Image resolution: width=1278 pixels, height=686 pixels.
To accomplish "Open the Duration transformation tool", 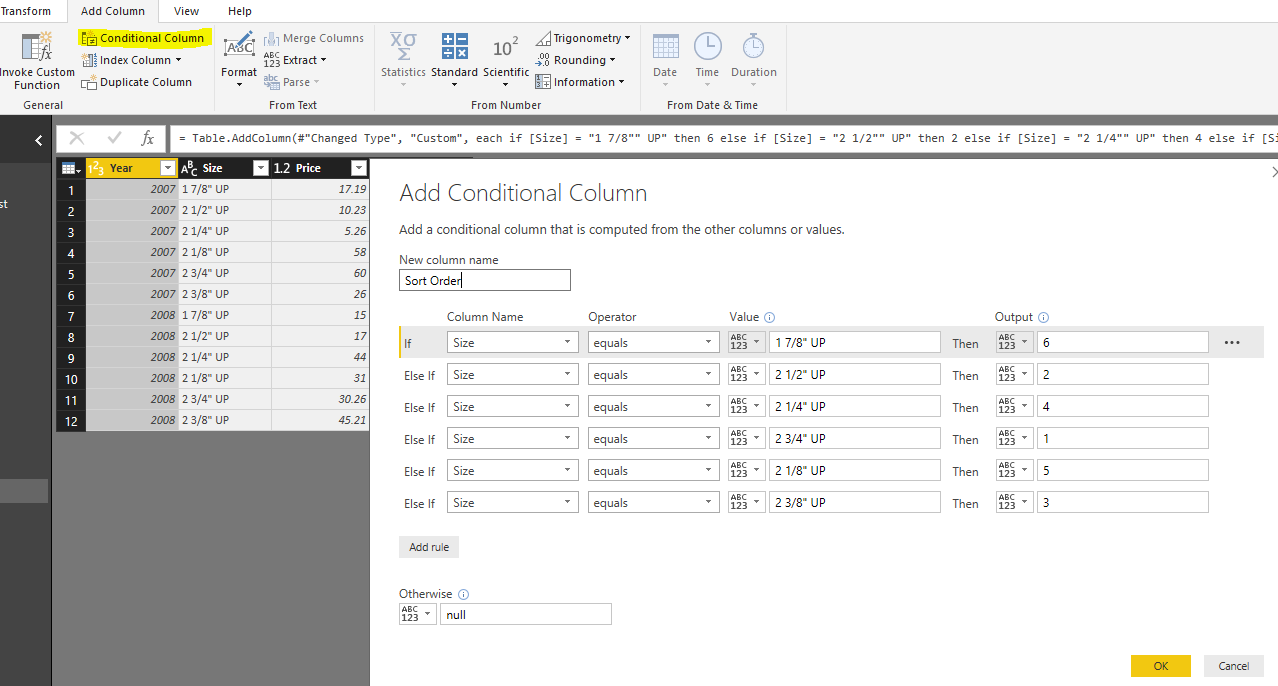I will pyautogui.click(x=753, y=59).
